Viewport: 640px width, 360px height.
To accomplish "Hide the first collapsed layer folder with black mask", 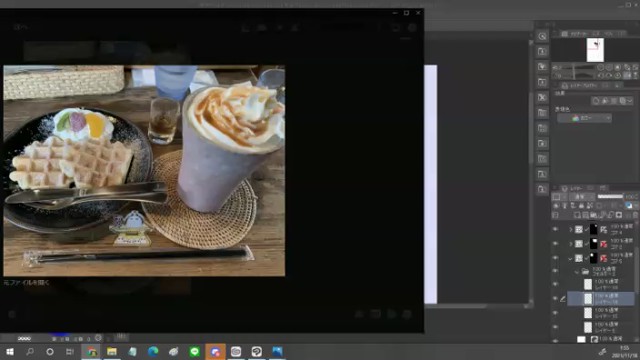I will click(x=555, y=229).
